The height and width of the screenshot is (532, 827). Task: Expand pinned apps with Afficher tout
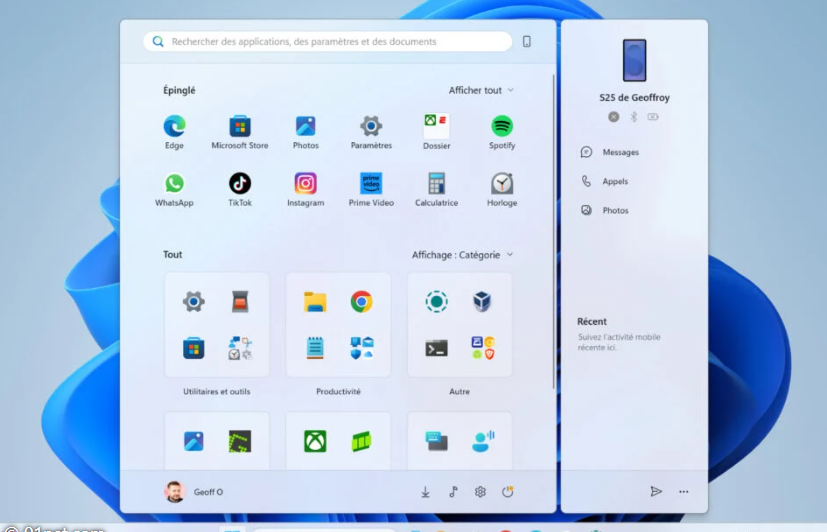click(x=481, y=90)
